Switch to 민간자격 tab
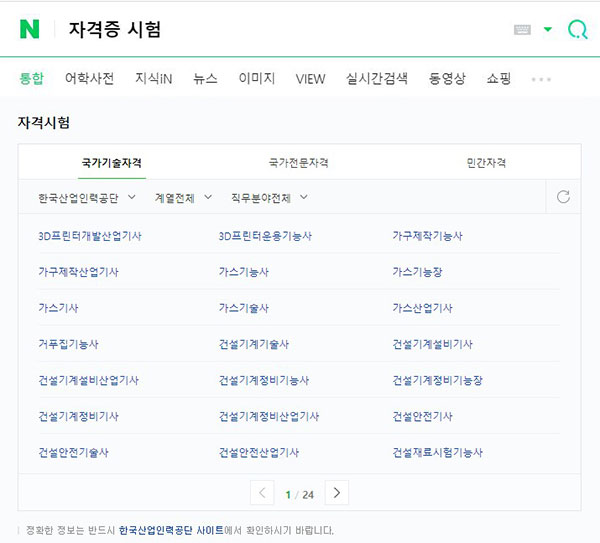The width and height of the screenshot is (600, 543). point(486,162)
